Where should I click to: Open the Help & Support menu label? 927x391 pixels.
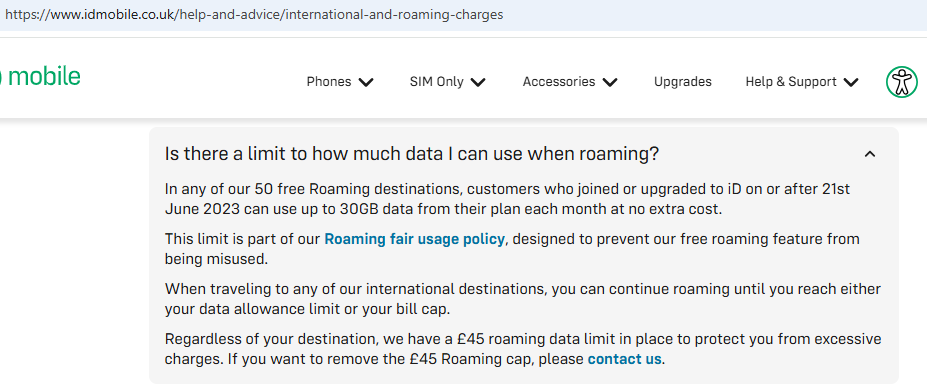[791, 82]
